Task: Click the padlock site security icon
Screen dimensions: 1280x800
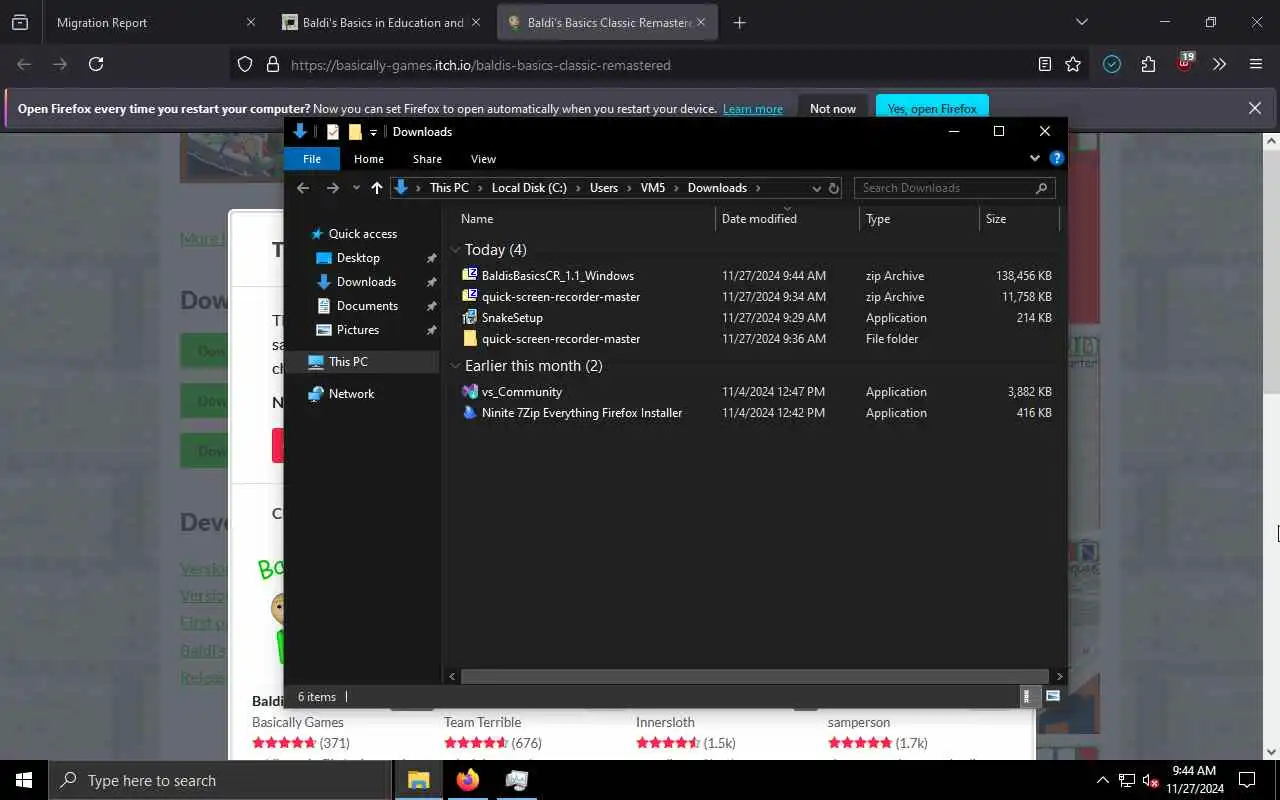Action: (x=272, y=64)
